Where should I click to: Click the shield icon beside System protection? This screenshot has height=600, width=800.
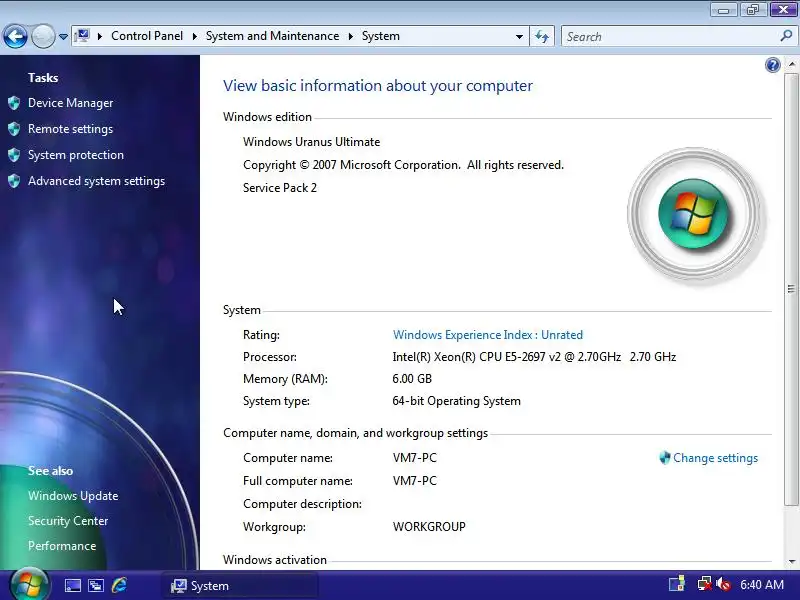[x=14, y=155]
